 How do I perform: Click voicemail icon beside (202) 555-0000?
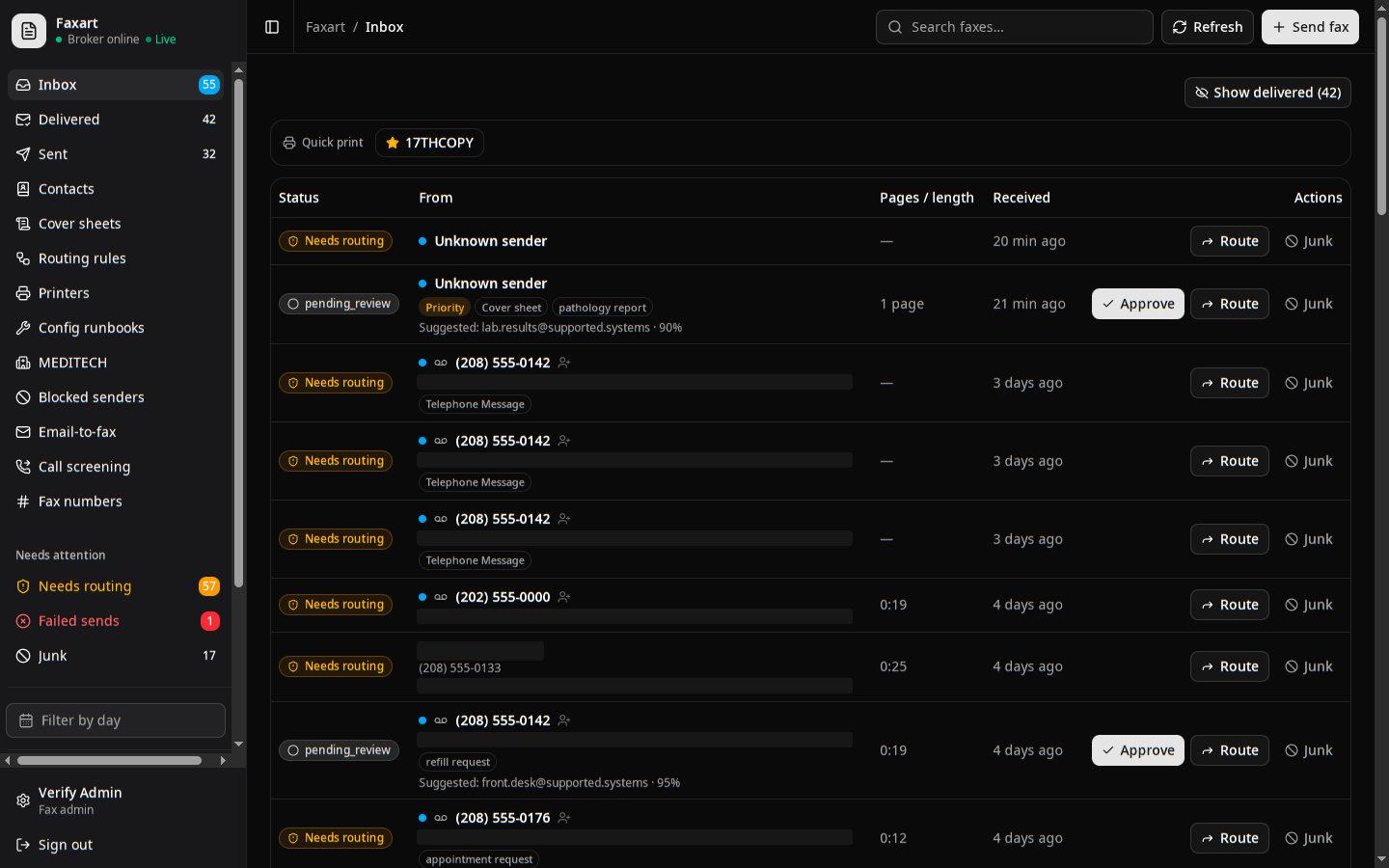coord(441,597)
